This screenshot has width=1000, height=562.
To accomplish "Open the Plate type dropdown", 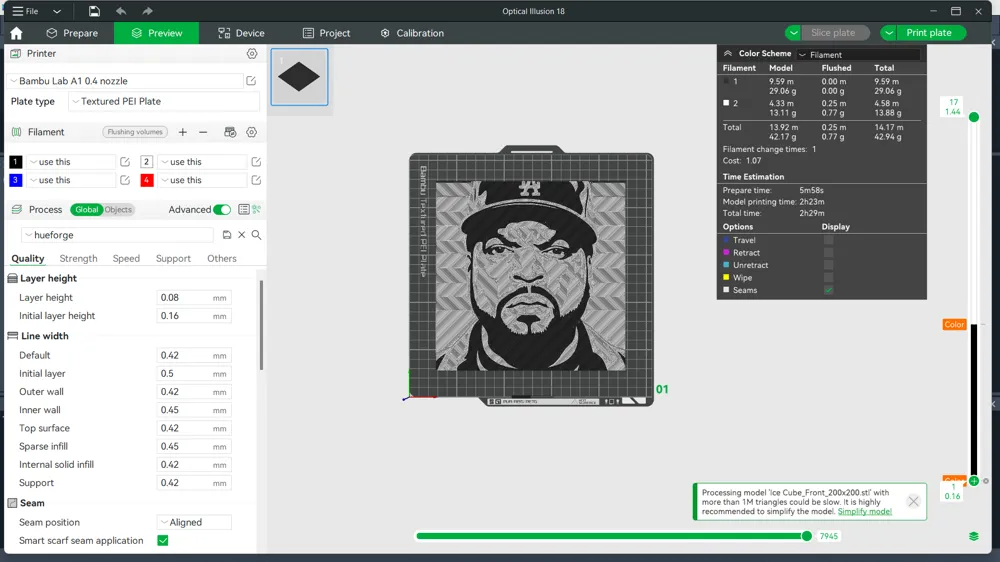I will click(164, 101).
